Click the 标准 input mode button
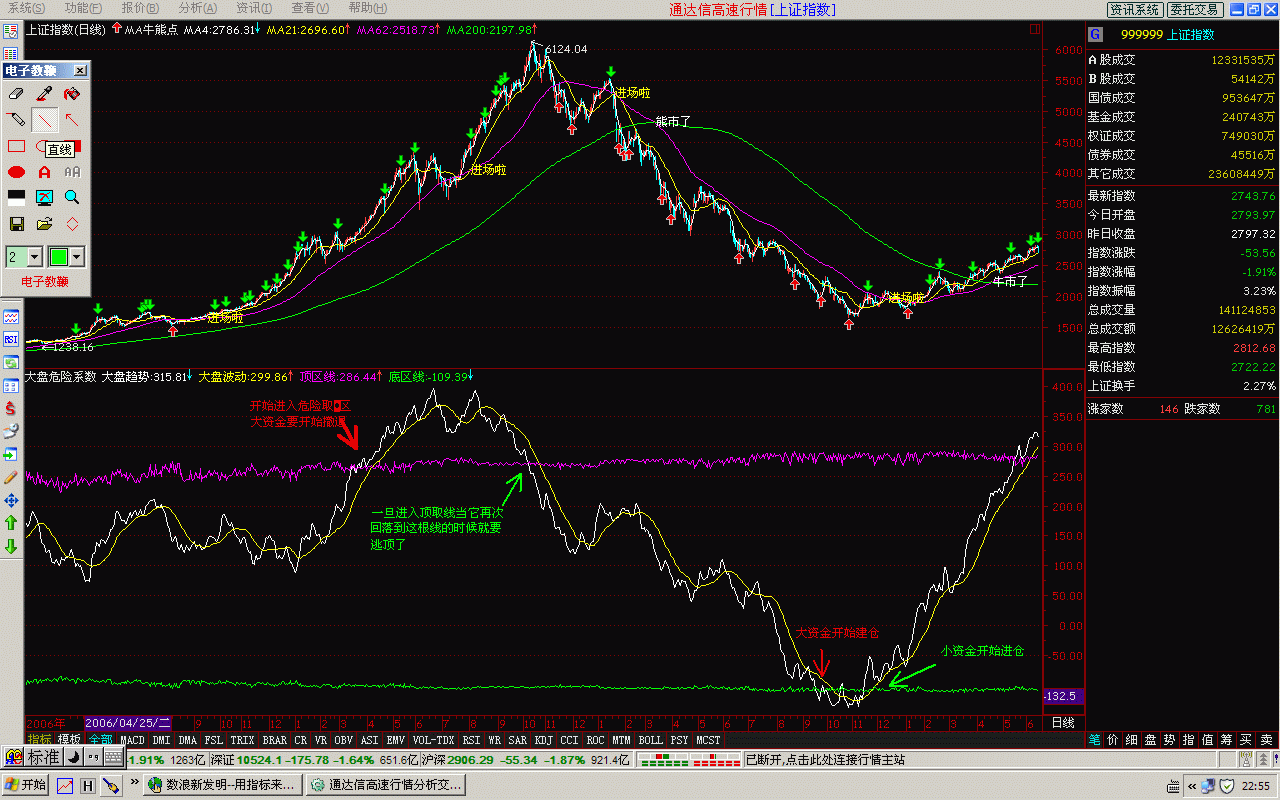The height and width of the screenshot is (800, 1280). (43, 757)
